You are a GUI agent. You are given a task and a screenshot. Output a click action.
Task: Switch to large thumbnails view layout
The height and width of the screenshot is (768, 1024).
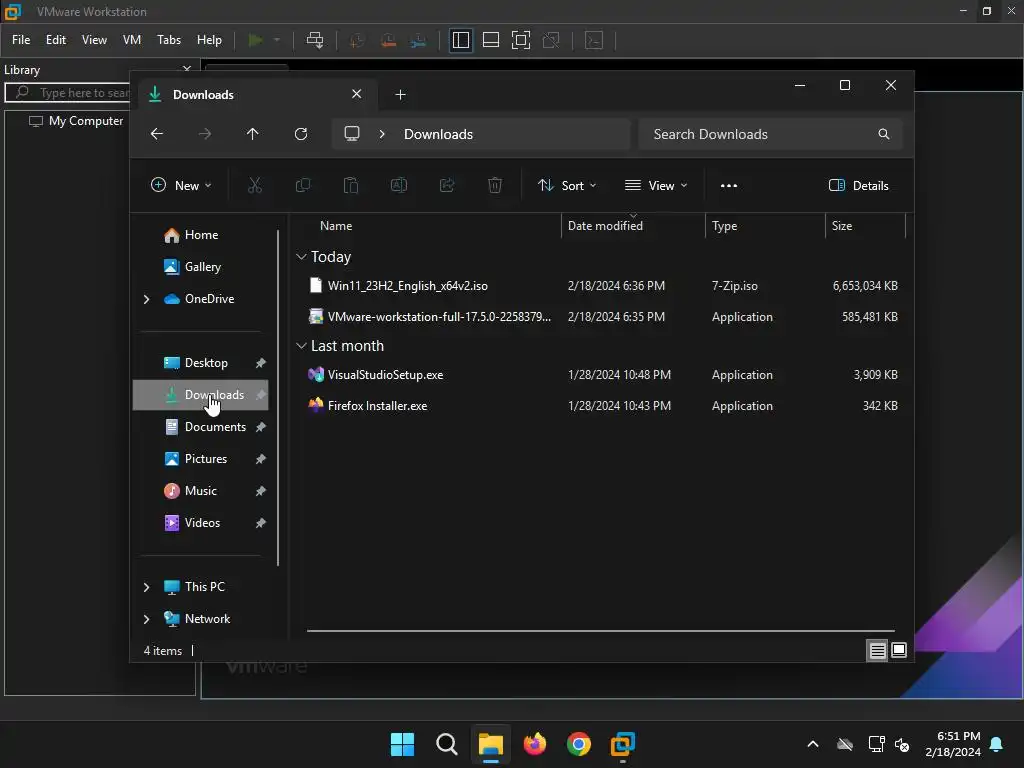899,650
